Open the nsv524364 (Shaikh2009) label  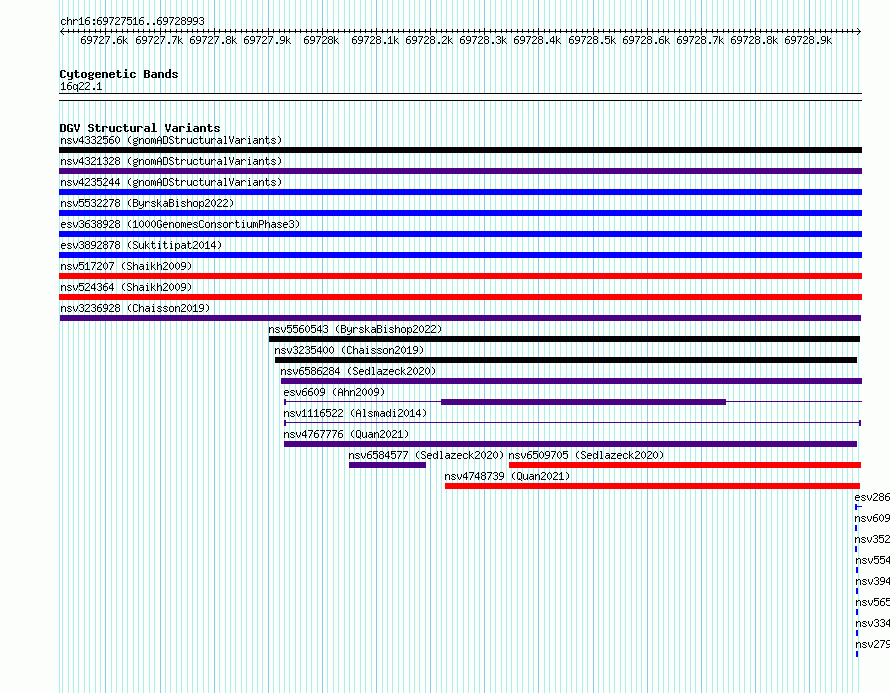coord(126,287)
